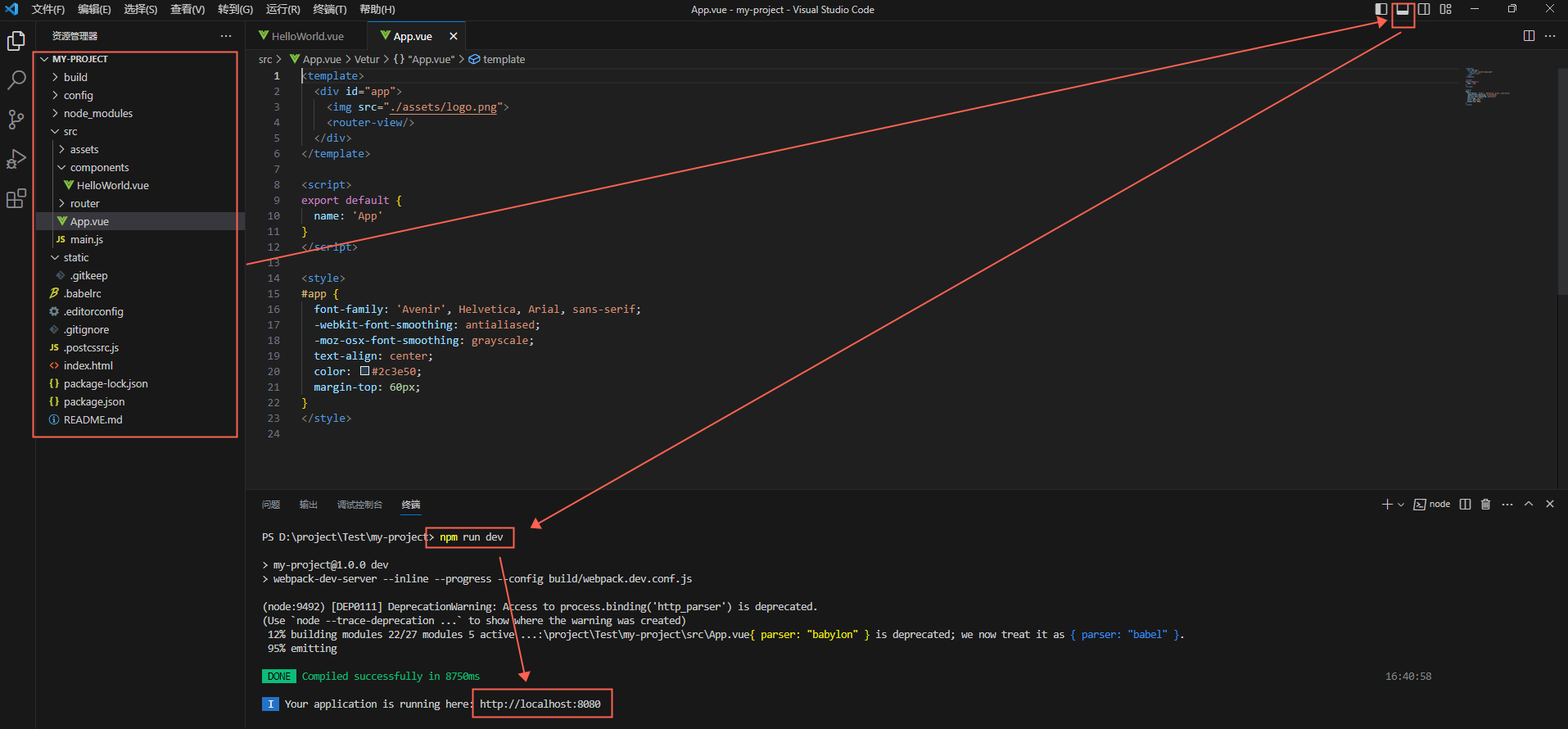Screen dimensions: 1568x729
Task: Open the 文件(F) menu
Action: click(x=48, y=9)
